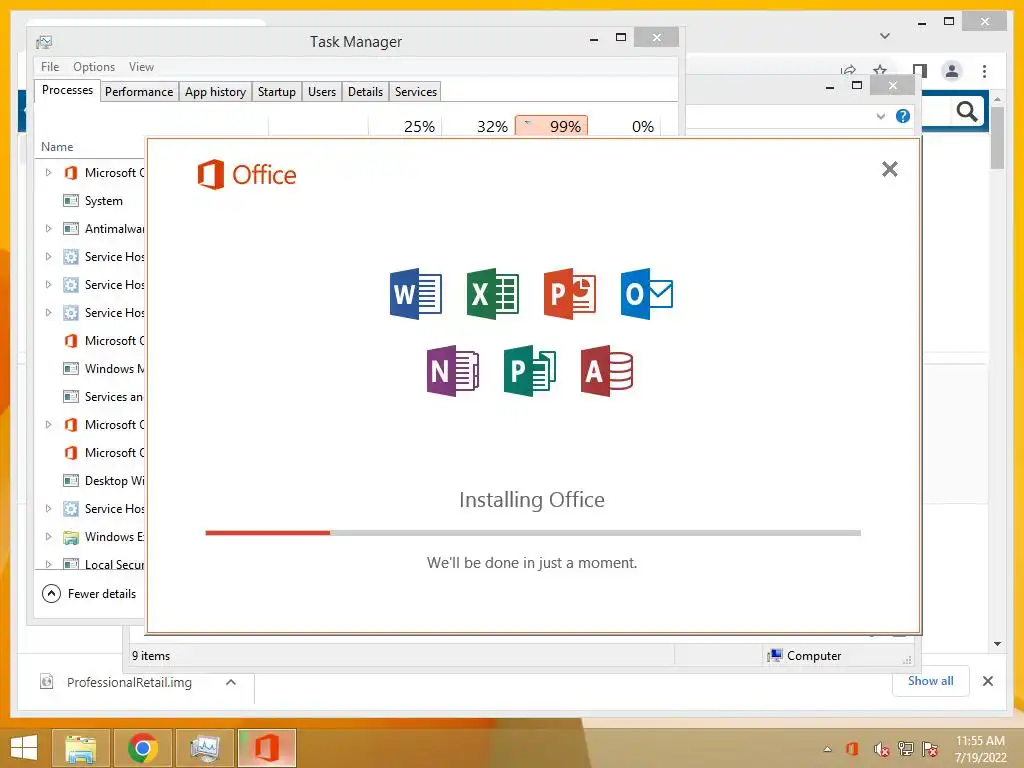Sort by the 32% memory column header

click(x=479, y=126)
